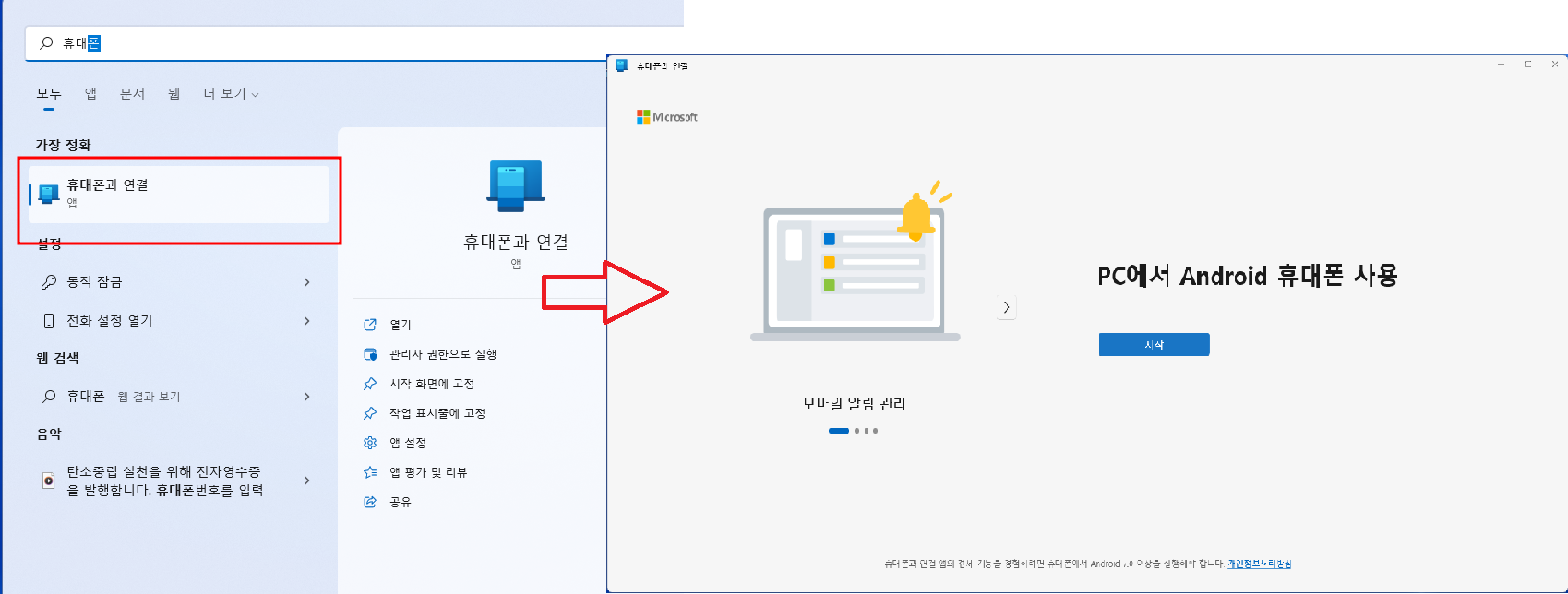The width and height of the screenshot is (1568, 594).
Task: Click the Phone Link title bar app icon
Action: (622, 65)
